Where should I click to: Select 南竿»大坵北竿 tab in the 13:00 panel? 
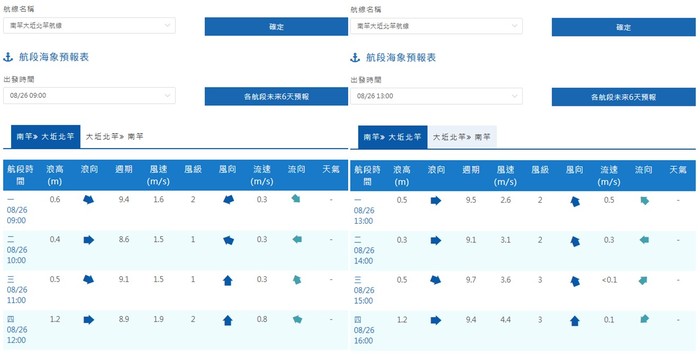tap(392, 137)
